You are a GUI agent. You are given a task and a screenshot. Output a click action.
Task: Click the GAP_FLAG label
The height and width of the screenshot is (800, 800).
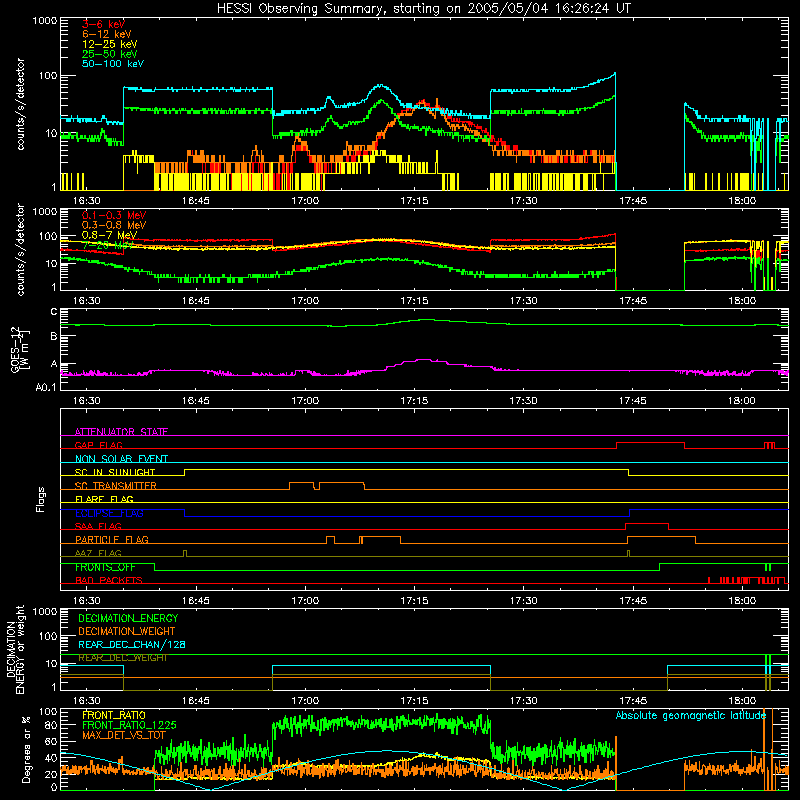[x=98, y=445]
